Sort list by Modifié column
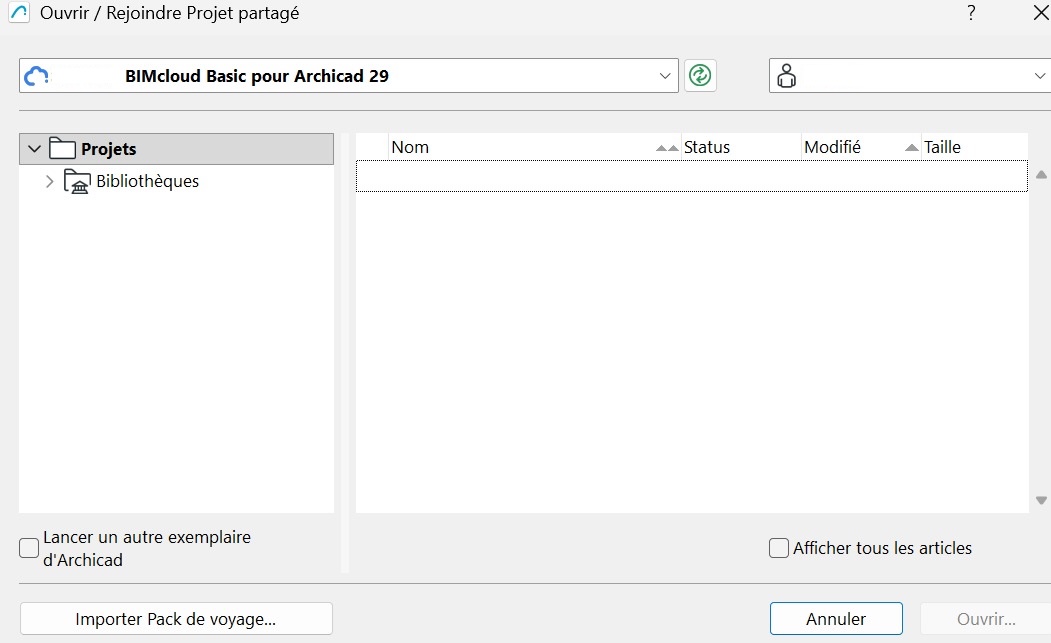The width and height of the screenshot is (1051, 643). click(x=861, y=147)
